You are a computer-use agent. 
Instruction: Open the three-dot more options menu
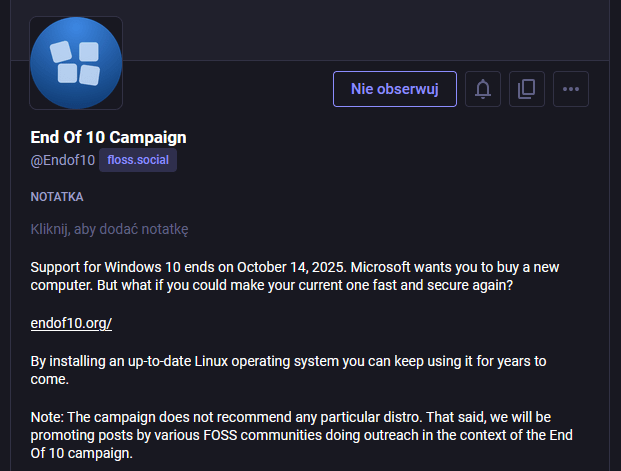coord(571,89)
